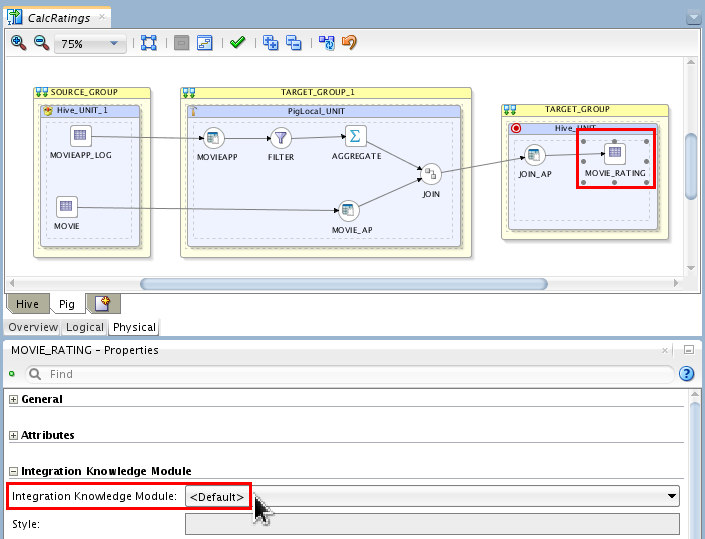The height and width of the screenshot is (539, 705).
Task: Click the gray collapse node toolbar icon
Action: click(x=182, y=43)
